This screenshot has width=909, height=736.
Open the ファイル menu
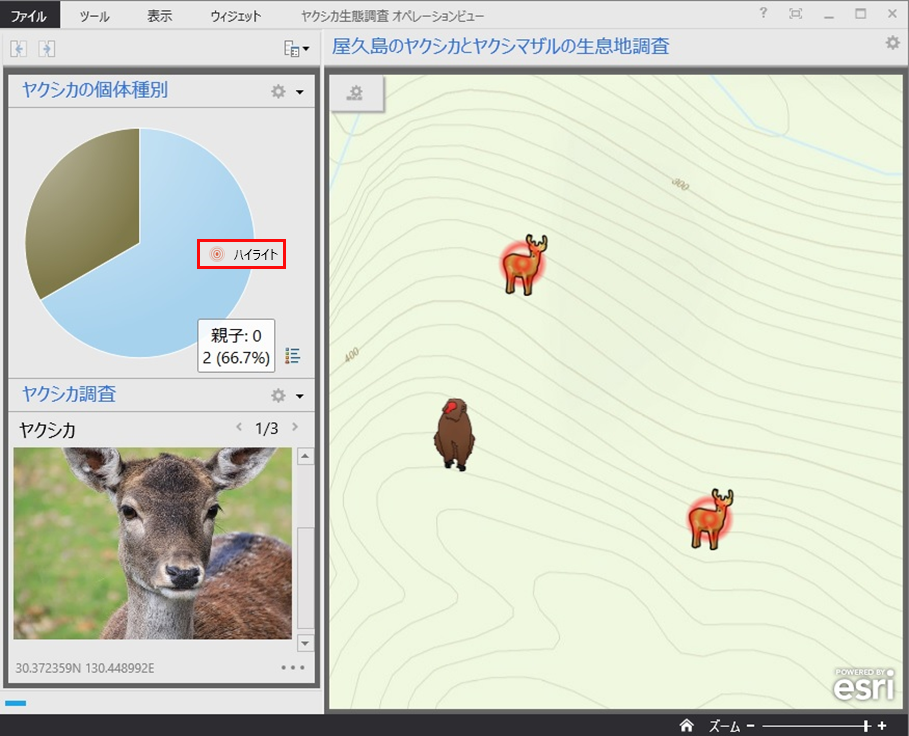click(x=29, y=16)
